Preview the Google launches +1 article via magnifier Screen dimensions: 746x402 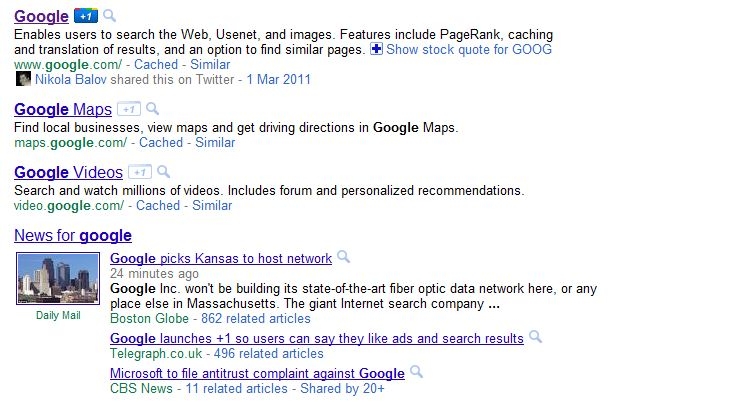pyautogui.click(x=535, y=337)
